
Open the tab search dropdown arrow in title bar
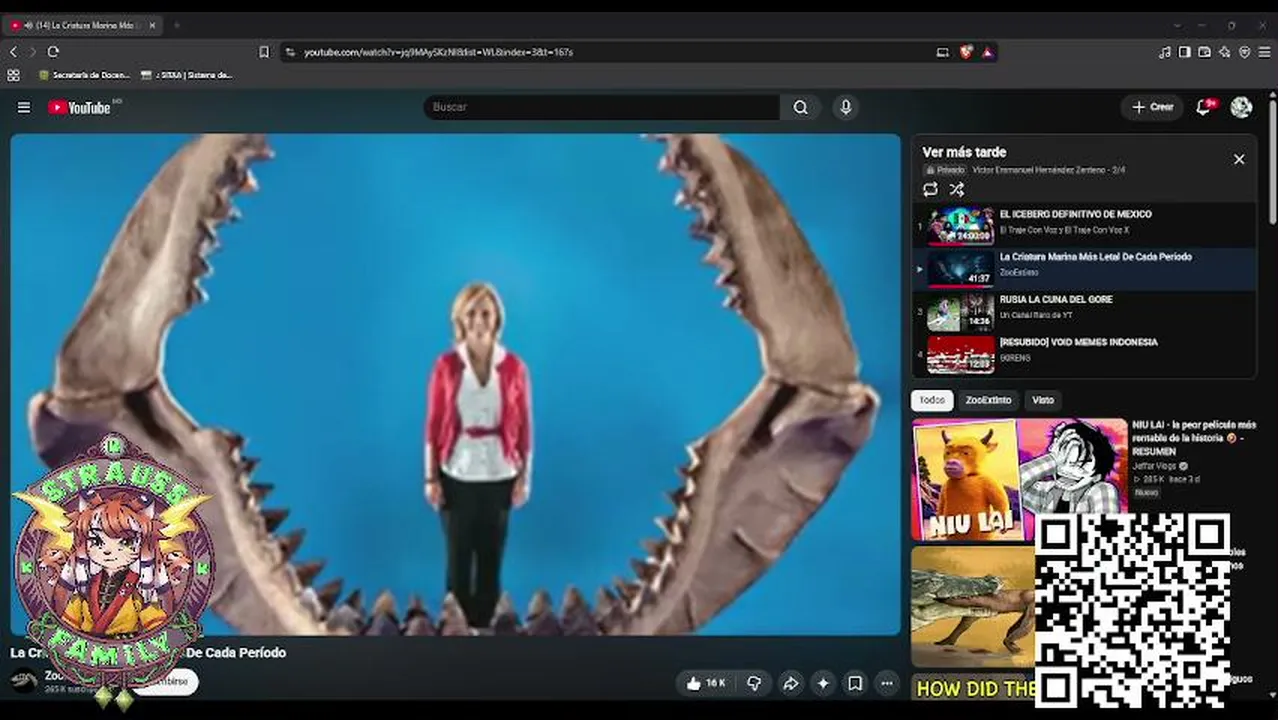(1177, 25)
